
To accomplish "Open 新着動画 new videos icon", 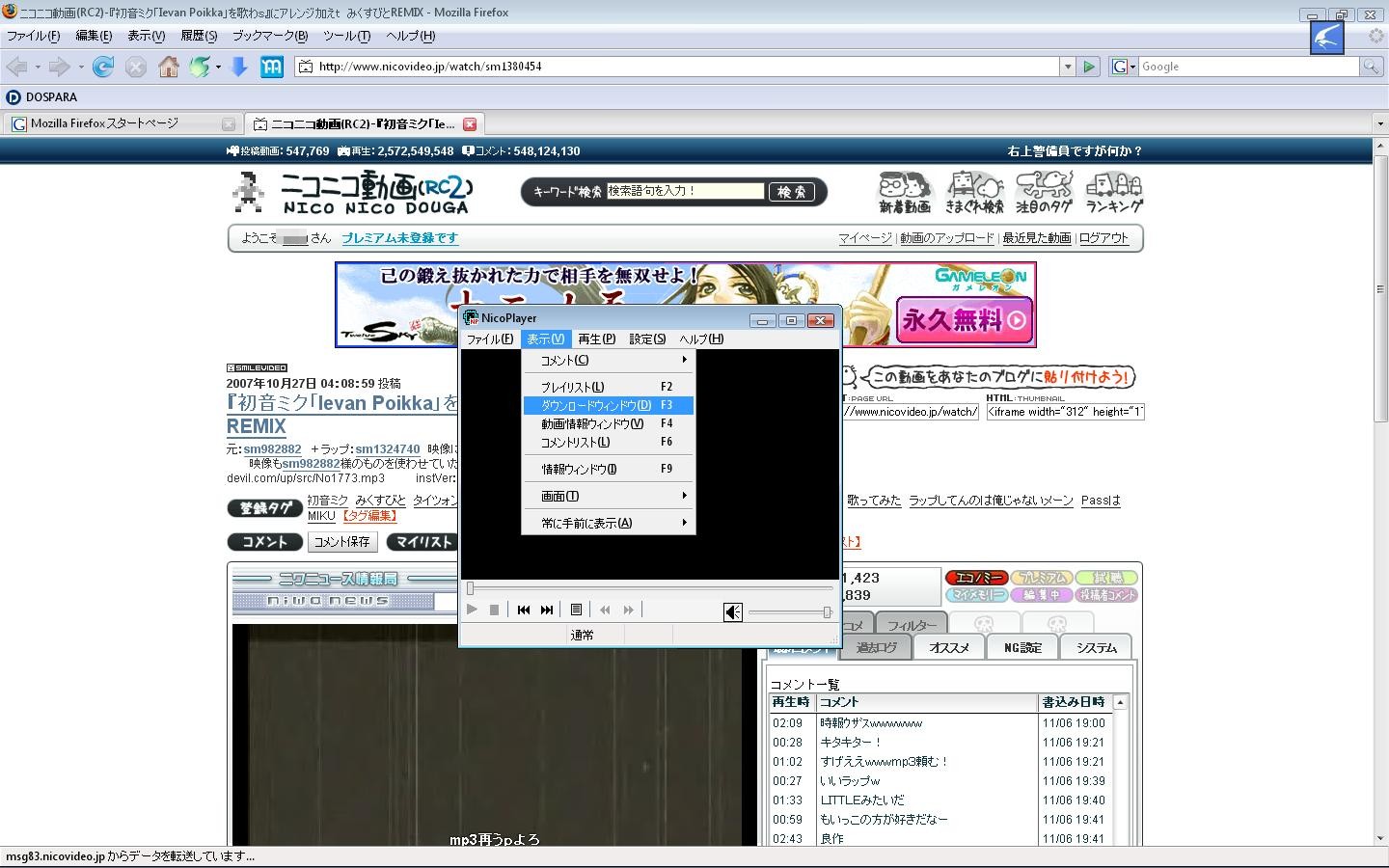I will click(904, 193).
